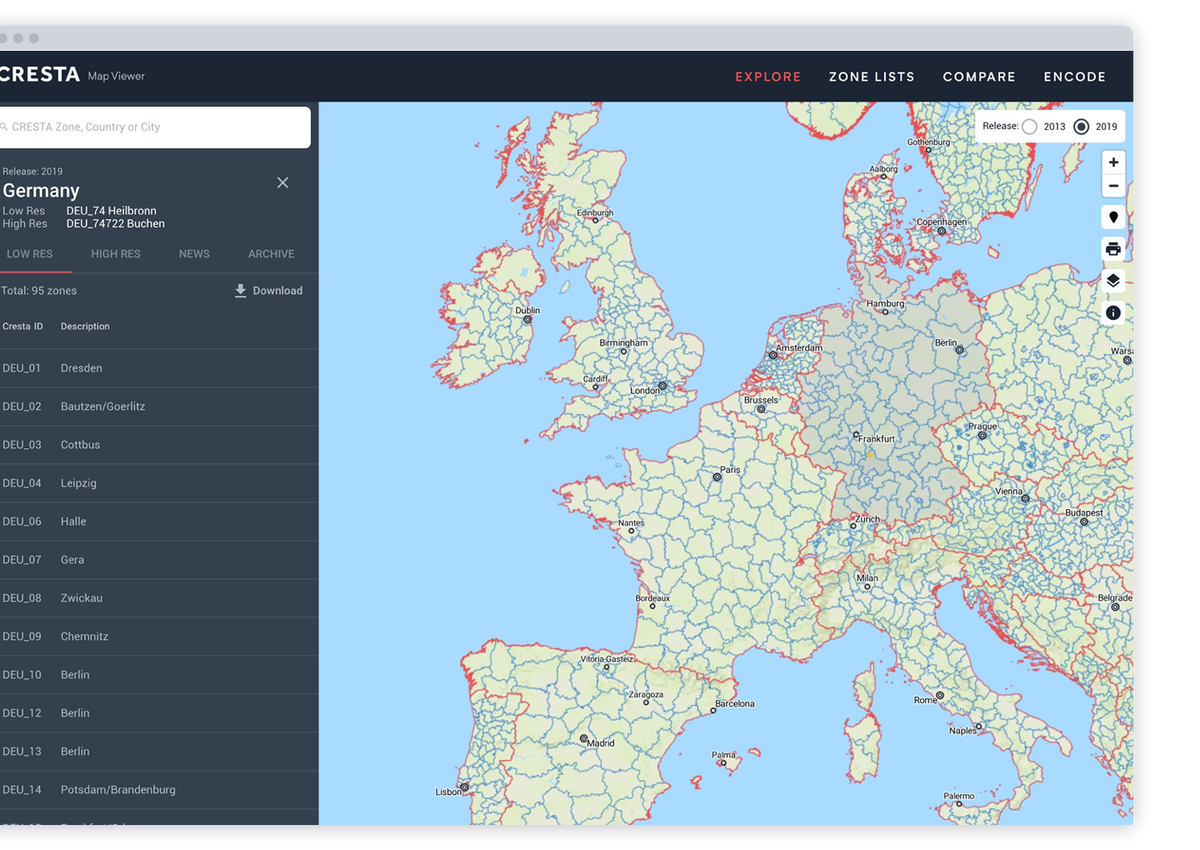Select the 2019 release radio button
This screenshot has height=850, width=1200.
(x=1081, y=127)
